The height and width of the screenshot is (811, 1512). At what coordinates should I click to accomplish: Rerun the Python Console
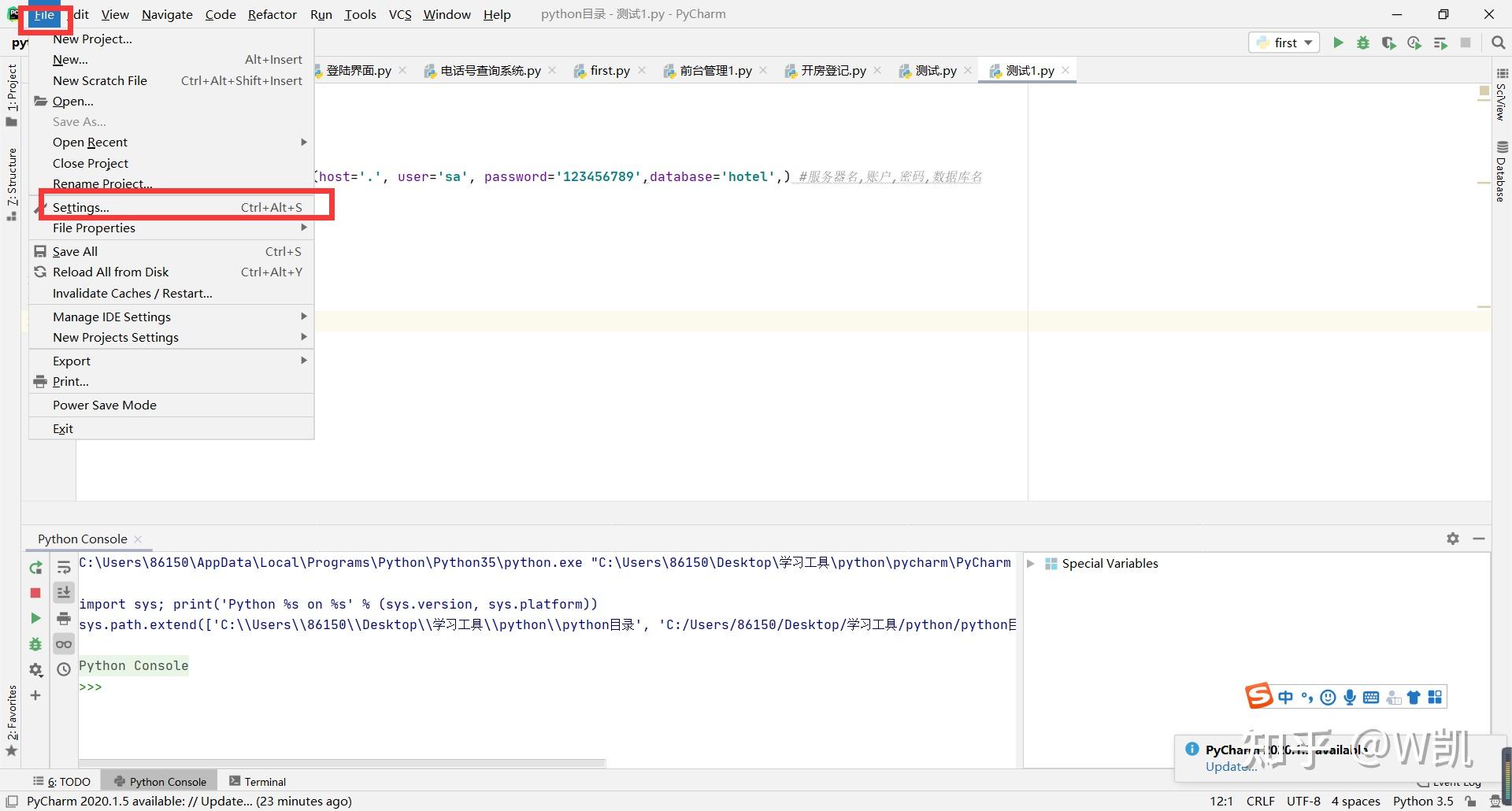[35, 567]
